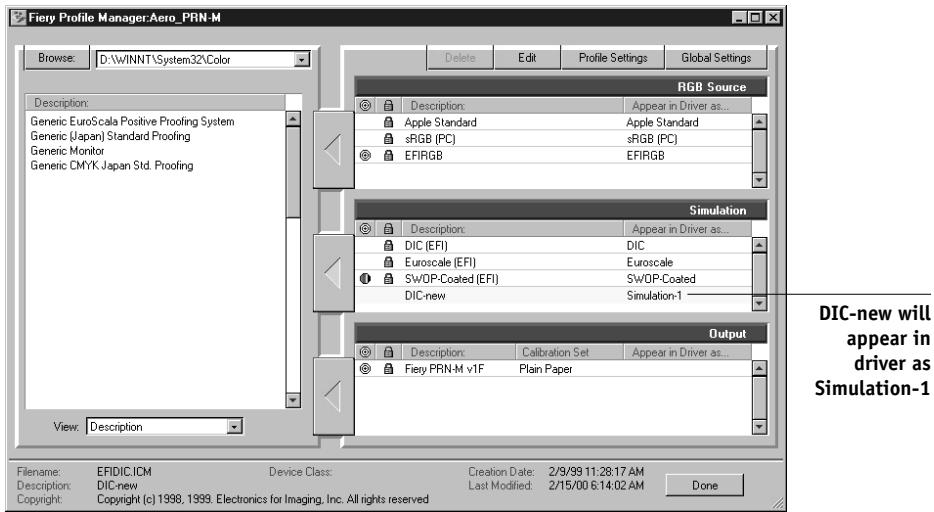The width and height of the screenshot is (934, 512).
Task: Click scroll down arrow in RGB Source list
Action: (x=759, y=180)
